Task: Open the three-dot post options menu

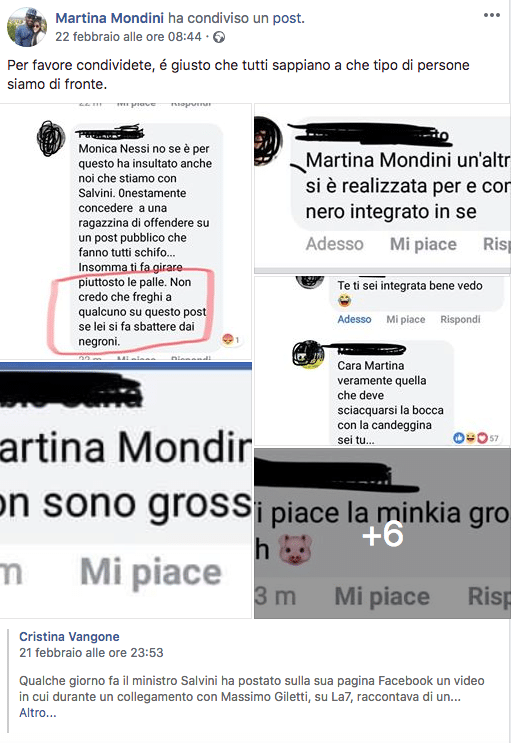Action: click(x=492, y=15)
